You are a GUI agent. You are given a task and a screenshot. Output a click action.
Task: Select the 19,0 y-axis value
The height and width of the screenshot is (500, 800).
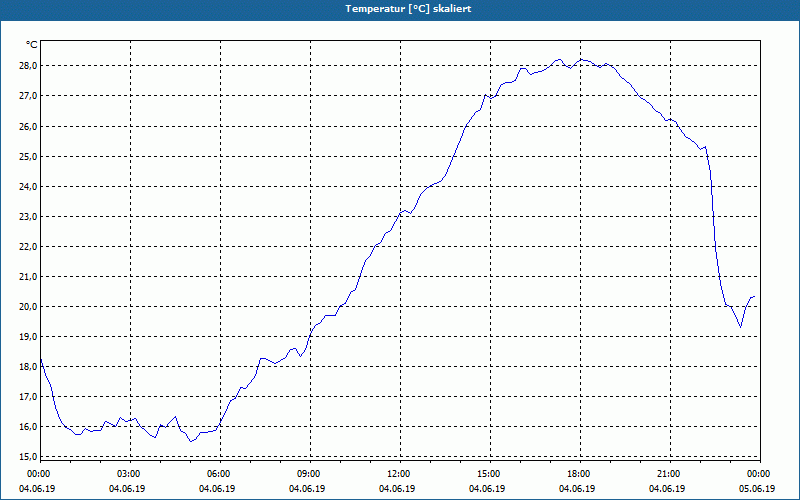tap(29, 337)
